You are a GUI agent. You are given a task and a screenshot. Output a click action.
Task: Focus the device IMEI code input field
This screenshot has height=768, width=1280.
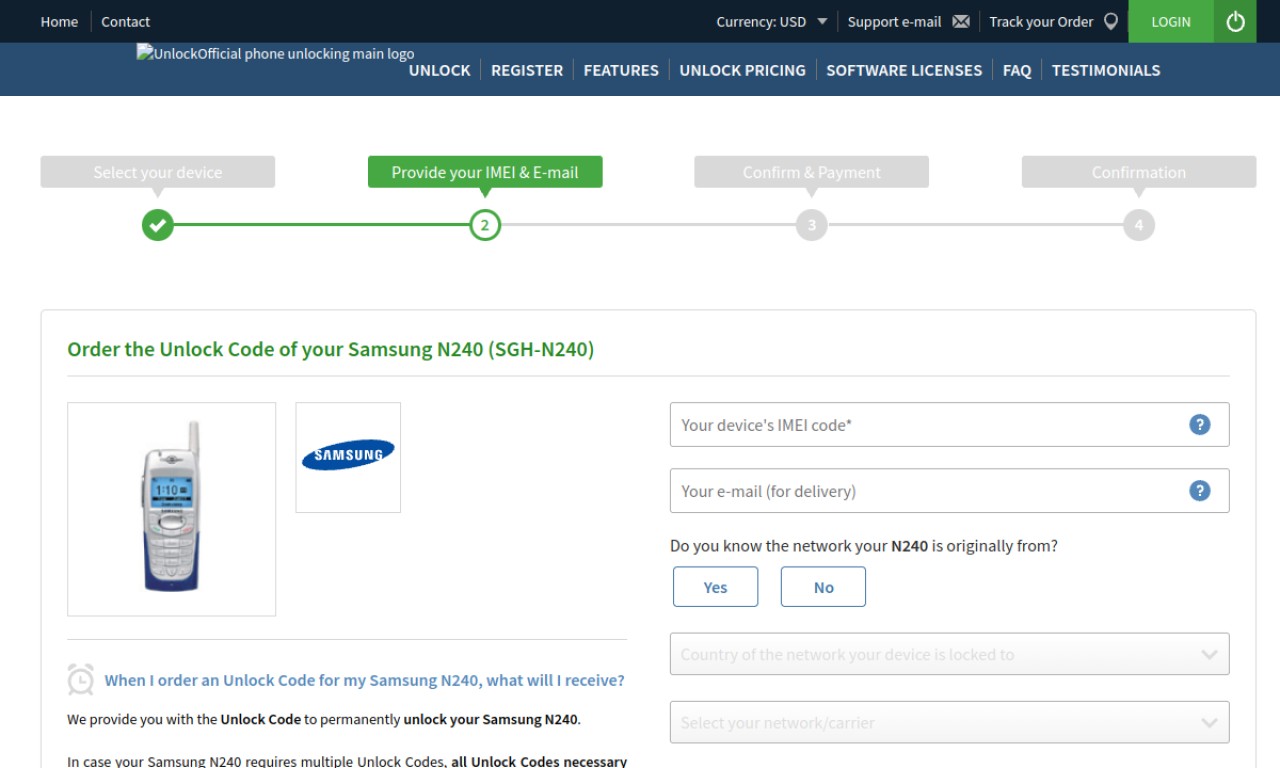tap(949, 424)
